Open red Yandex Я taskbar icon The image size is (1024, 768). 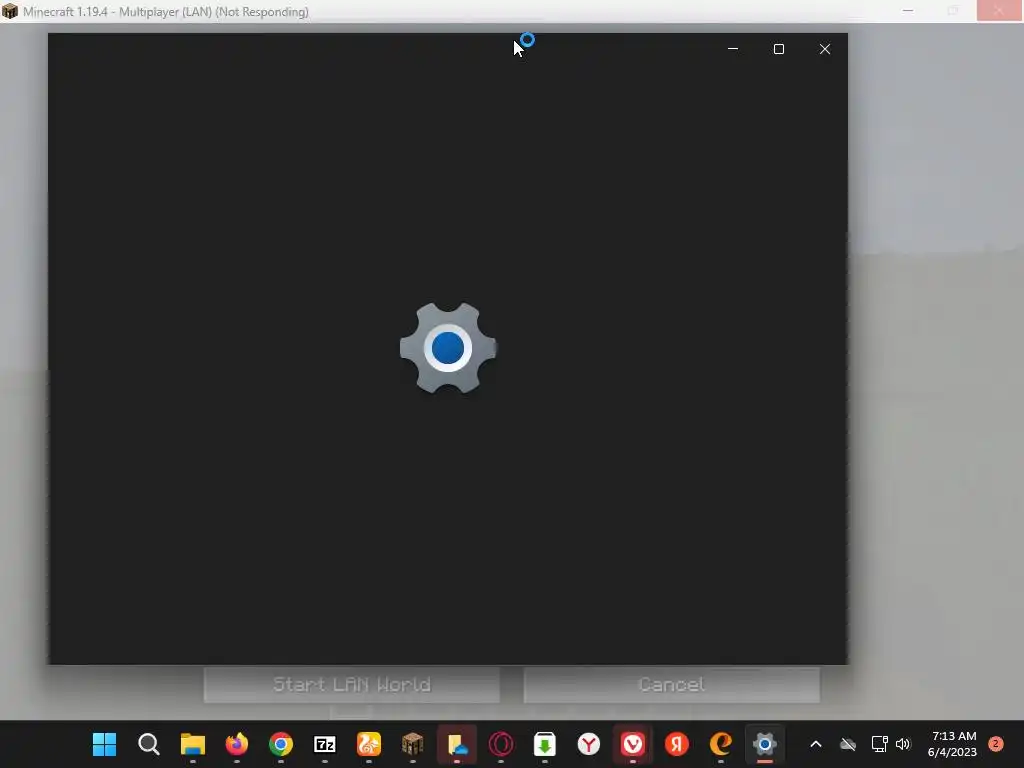coord(677,744)
